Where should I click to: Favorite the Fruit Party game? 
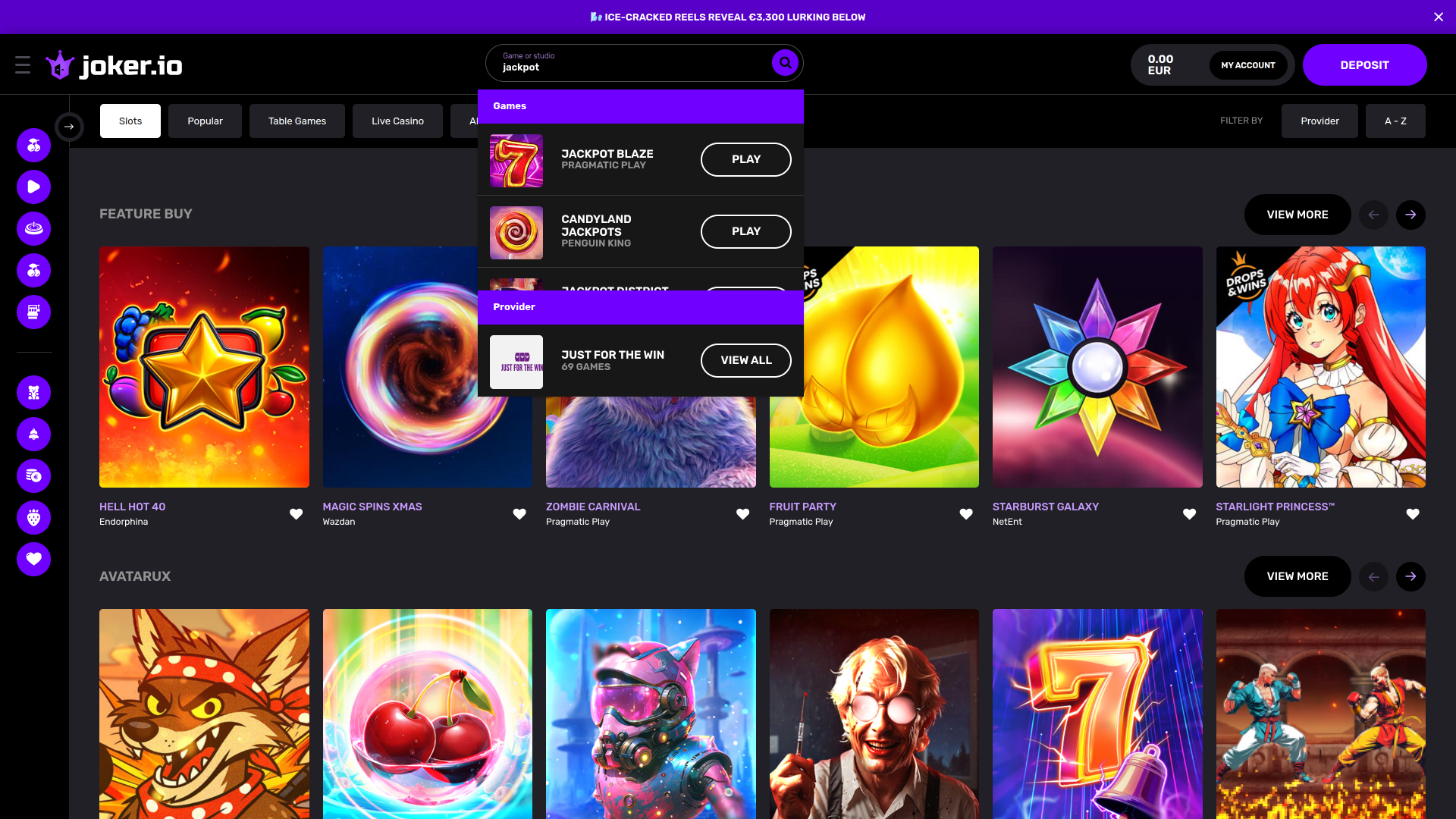(x=965, y=513)
